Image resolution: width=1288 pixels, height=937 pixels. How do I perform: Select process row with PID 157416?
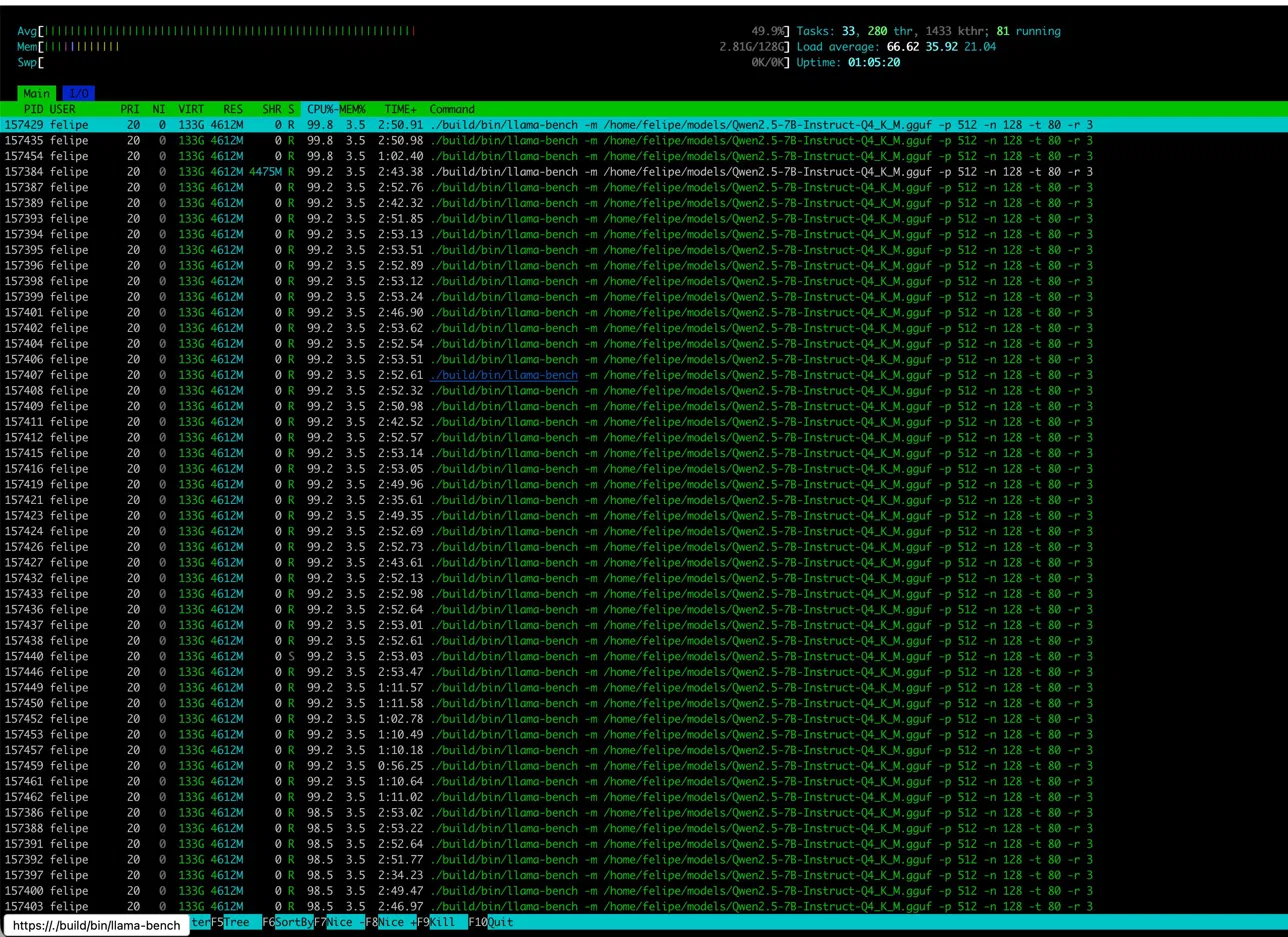(644, 469)
